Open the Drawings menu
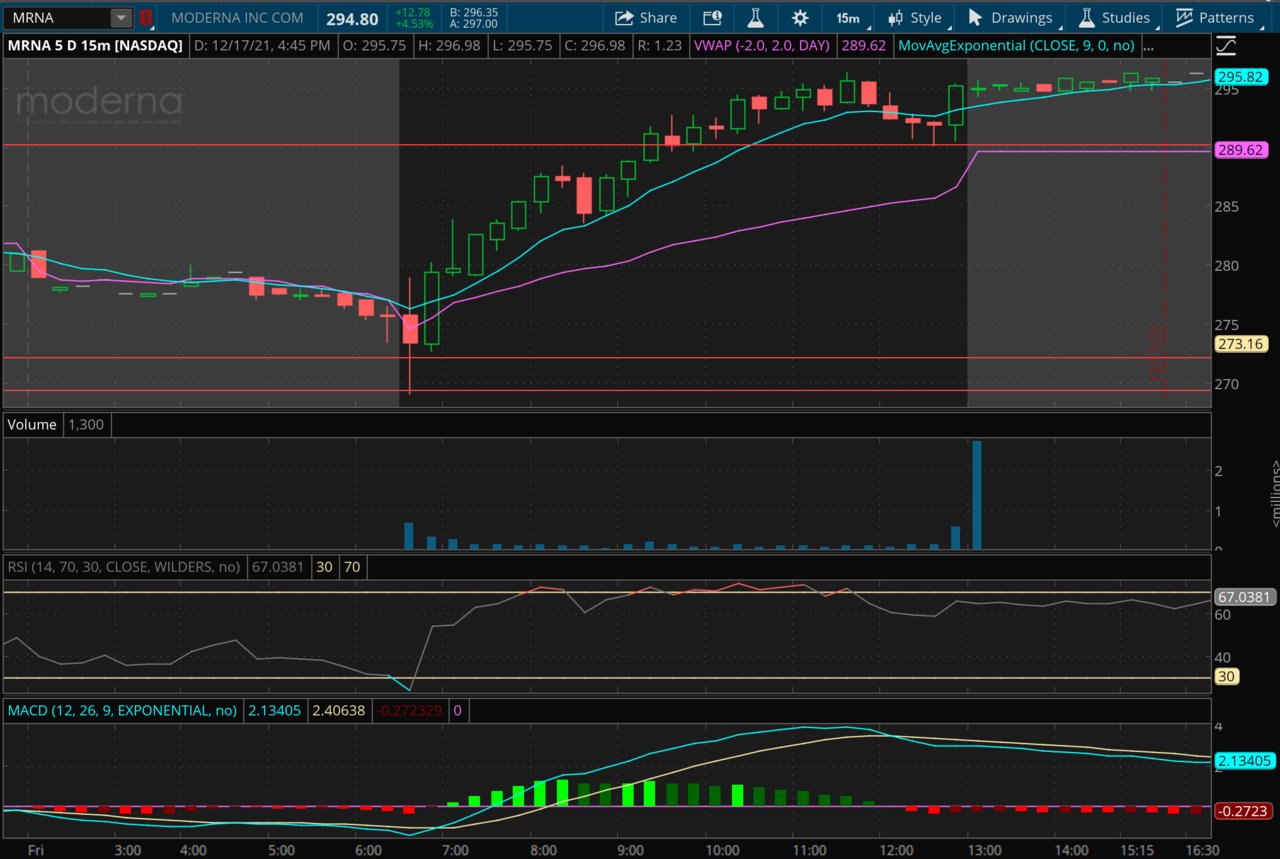This screenshot has height=859, width=1280. tap(1010, 18)
